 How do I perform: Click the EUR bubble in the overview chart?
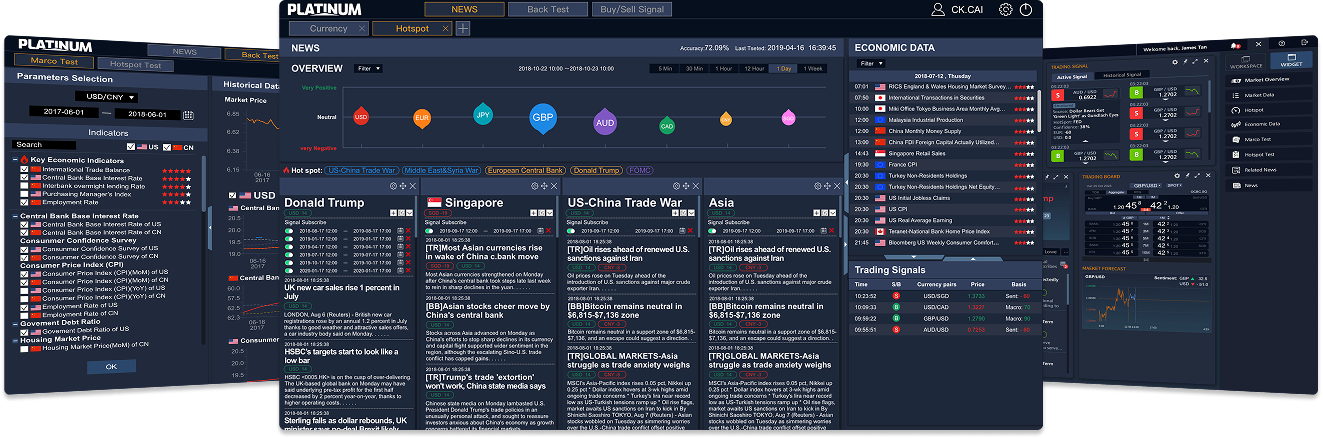pyautogui.click(x=422, y=118)
